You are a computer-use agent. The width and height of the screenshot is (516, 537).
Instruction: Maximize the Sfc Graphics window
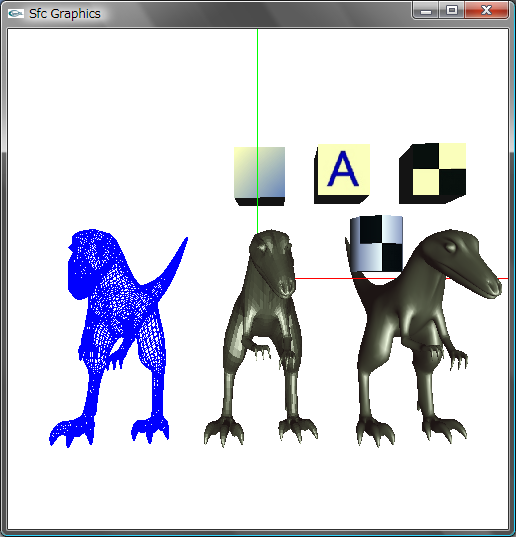[x=452, y=10]
